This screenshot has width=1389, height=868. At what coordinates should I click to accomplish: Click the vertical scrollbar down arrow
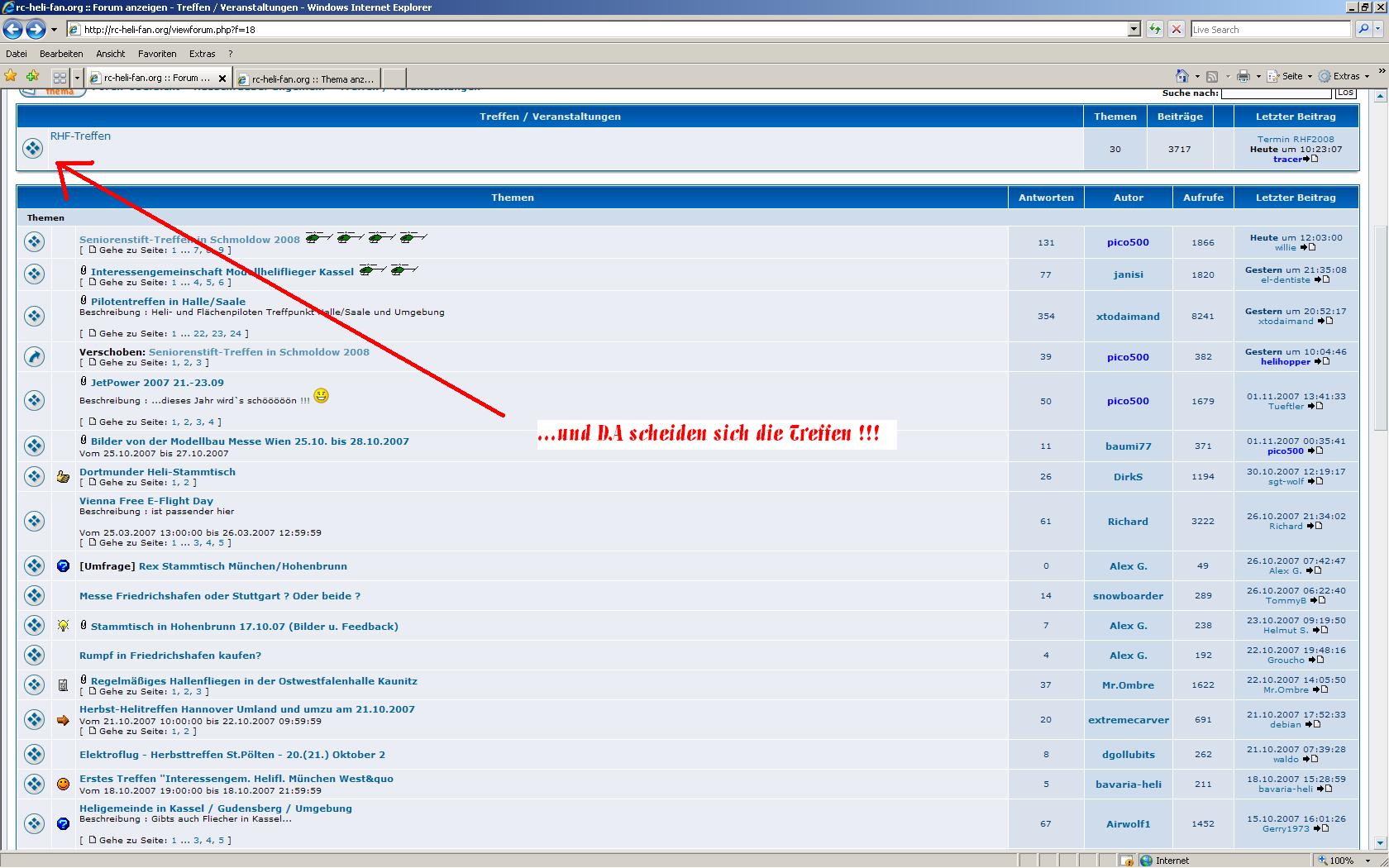pyautogui.click(x=1380, y=842)
